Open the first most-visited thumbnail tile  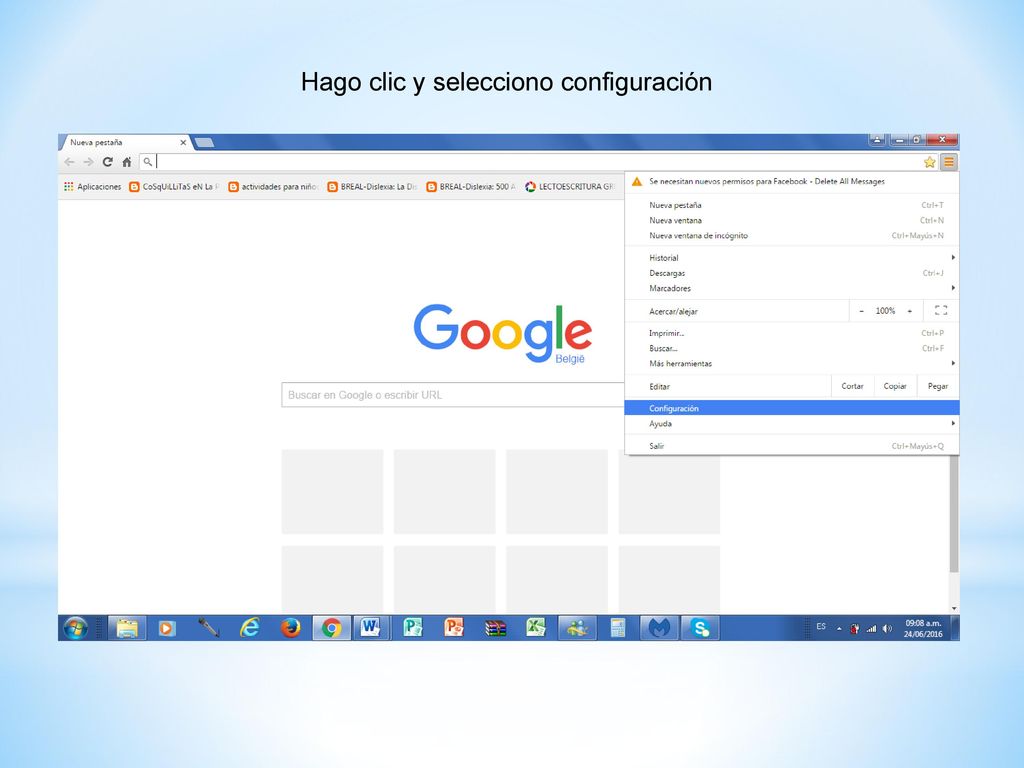pos(332,491)
